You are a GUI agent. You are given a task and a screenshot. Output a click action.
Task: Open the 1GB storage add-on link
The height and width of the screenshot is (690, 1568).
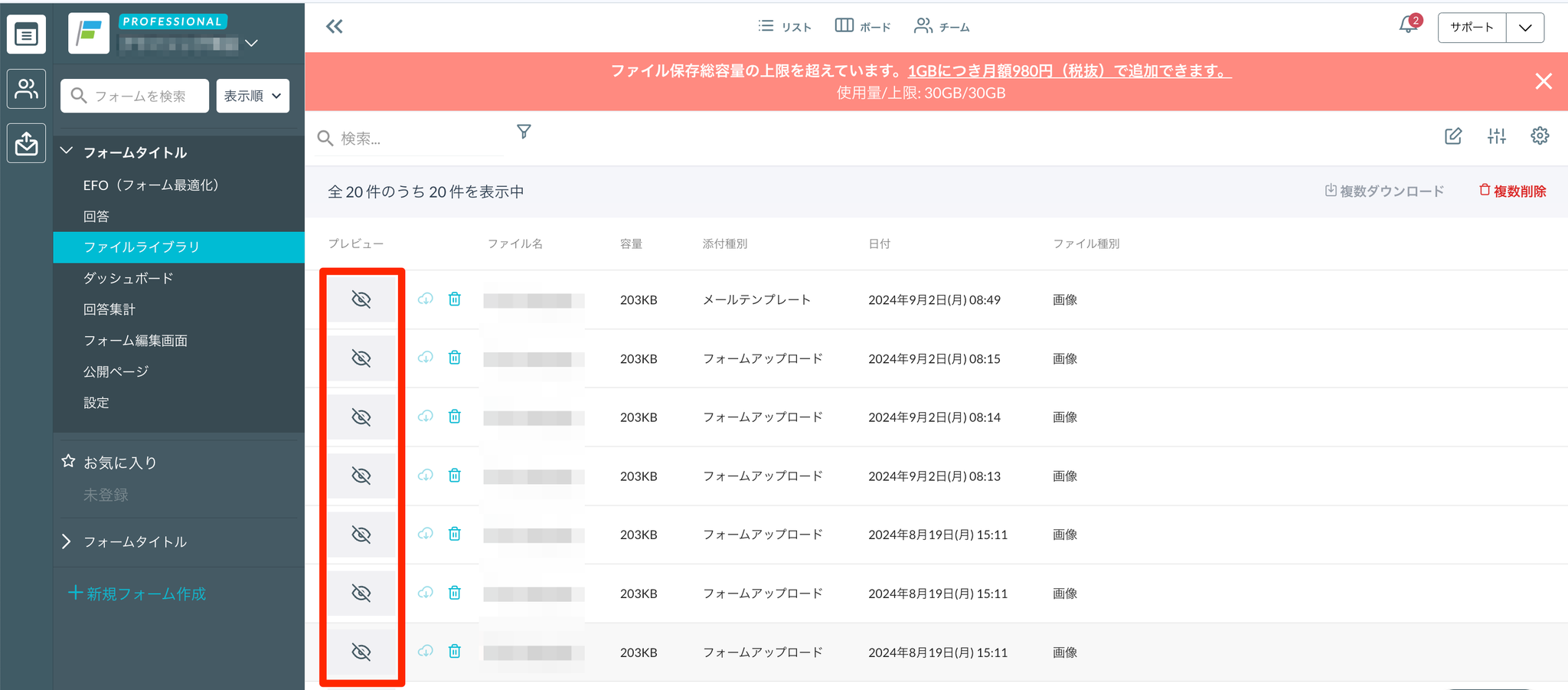click(1069, 70)
